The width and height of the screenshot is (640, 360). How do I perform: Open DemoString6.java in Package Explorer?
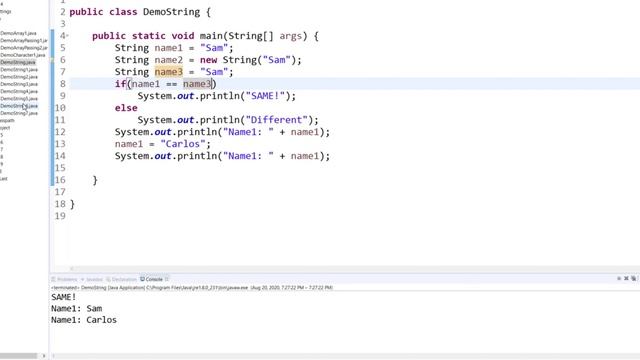click(x=19, y=106)
